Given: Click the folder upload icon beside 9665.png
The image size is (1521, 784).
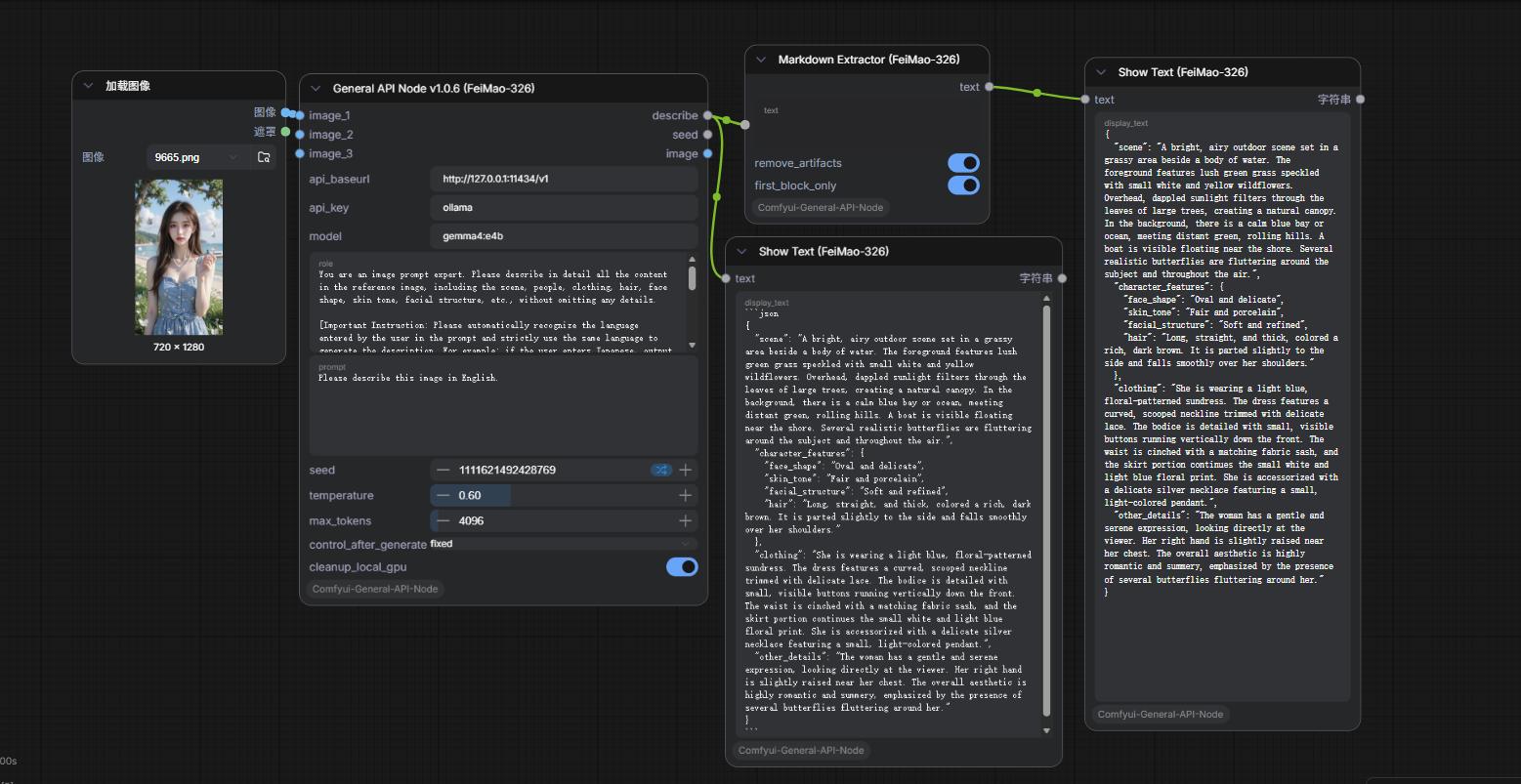Looking at the screenshot, I should coord(264,157).
